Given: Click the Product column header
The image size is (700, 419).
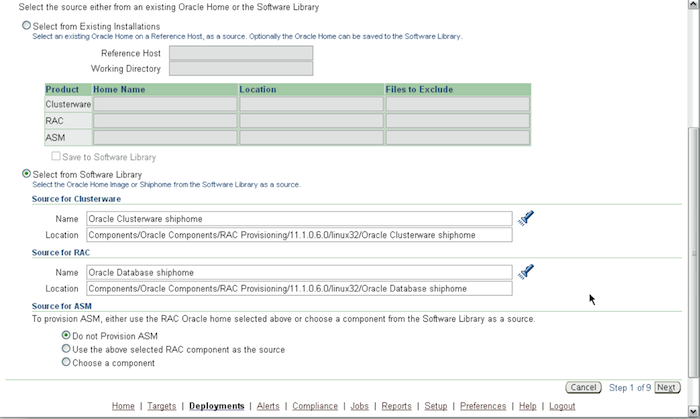Looking at the screenshot, I should [x=68, y=89].
